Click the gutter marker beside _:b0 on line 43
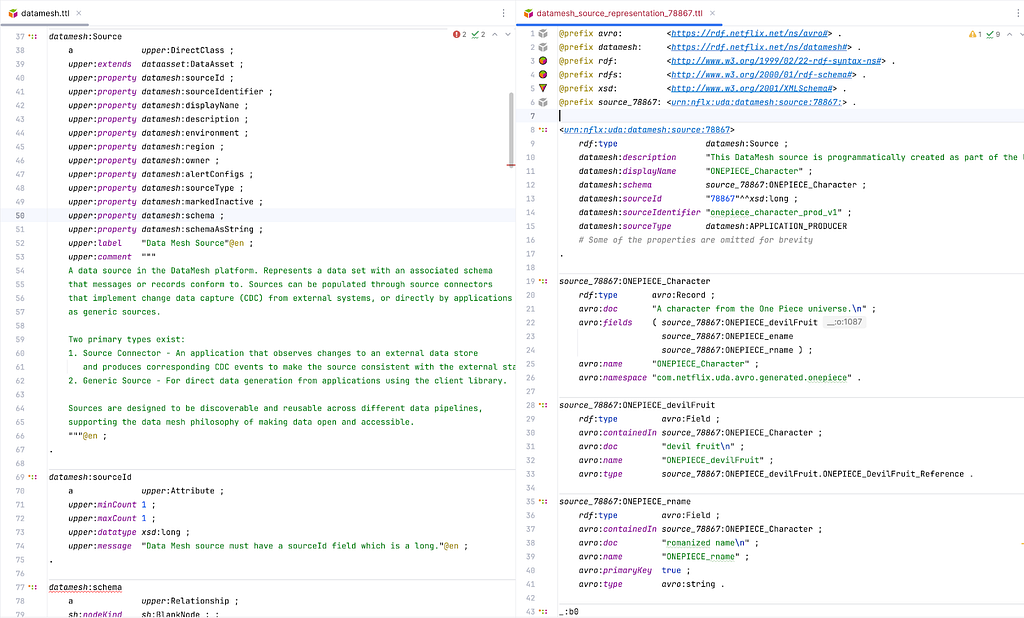 pos(543,612)
